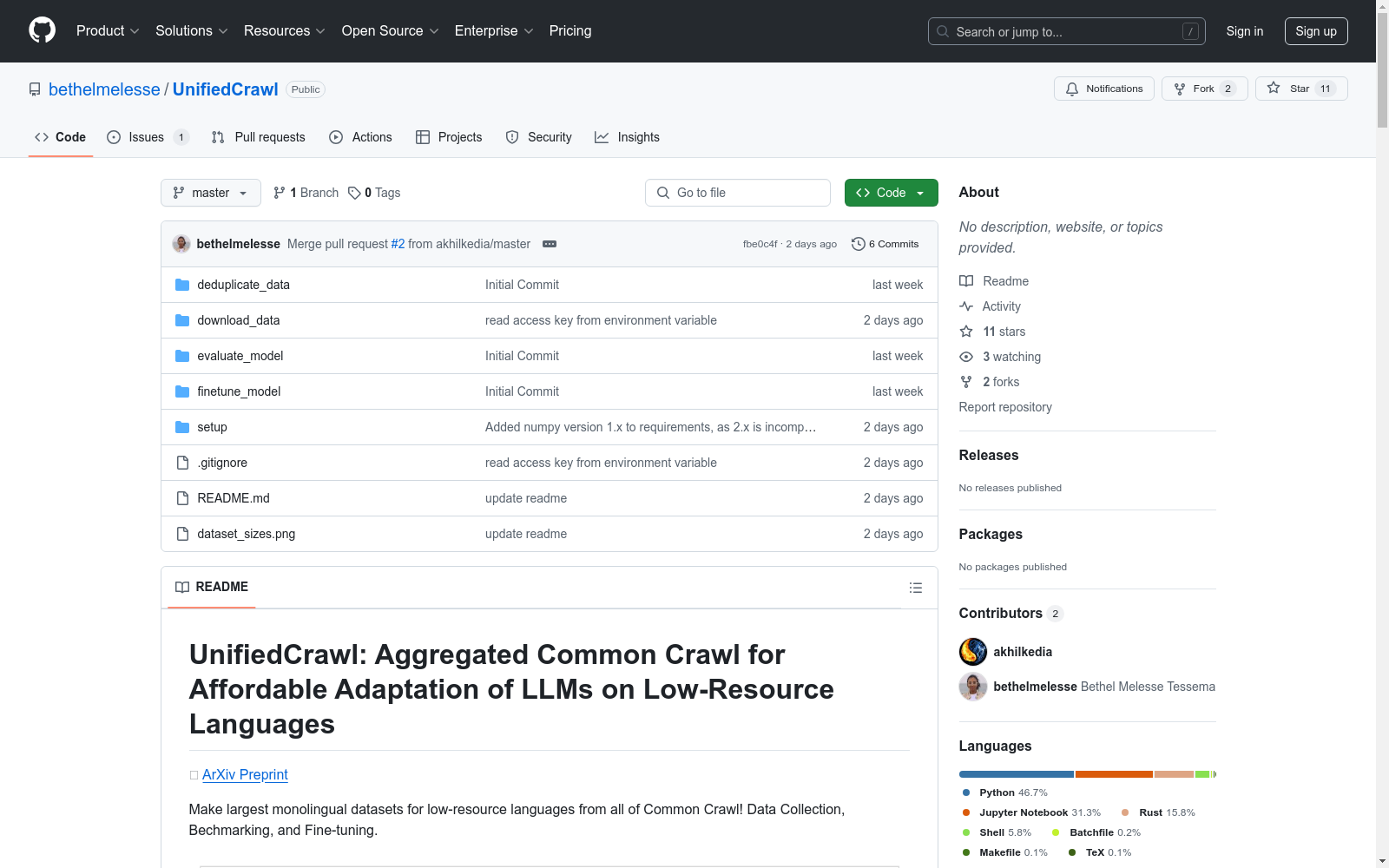Open the README outline menu icon
Screen dimensions: 1389x868
click(x=915, y=588)
